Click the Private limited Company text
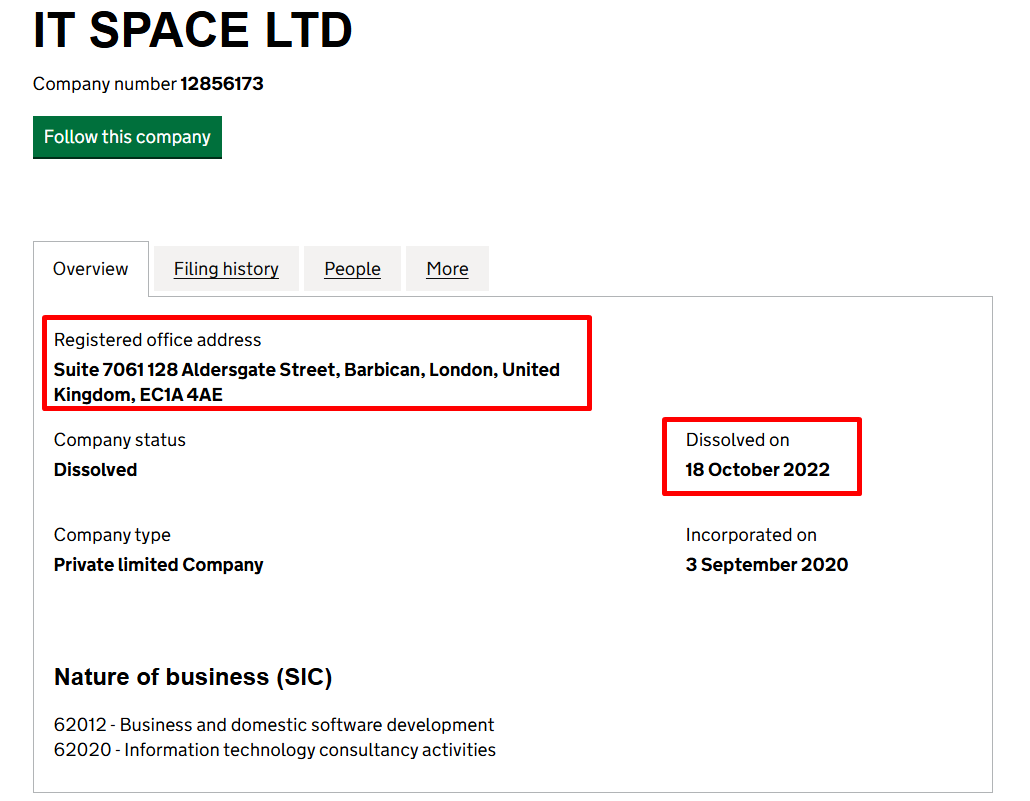Screen dimensions: 1030x801 coord(158,565)
